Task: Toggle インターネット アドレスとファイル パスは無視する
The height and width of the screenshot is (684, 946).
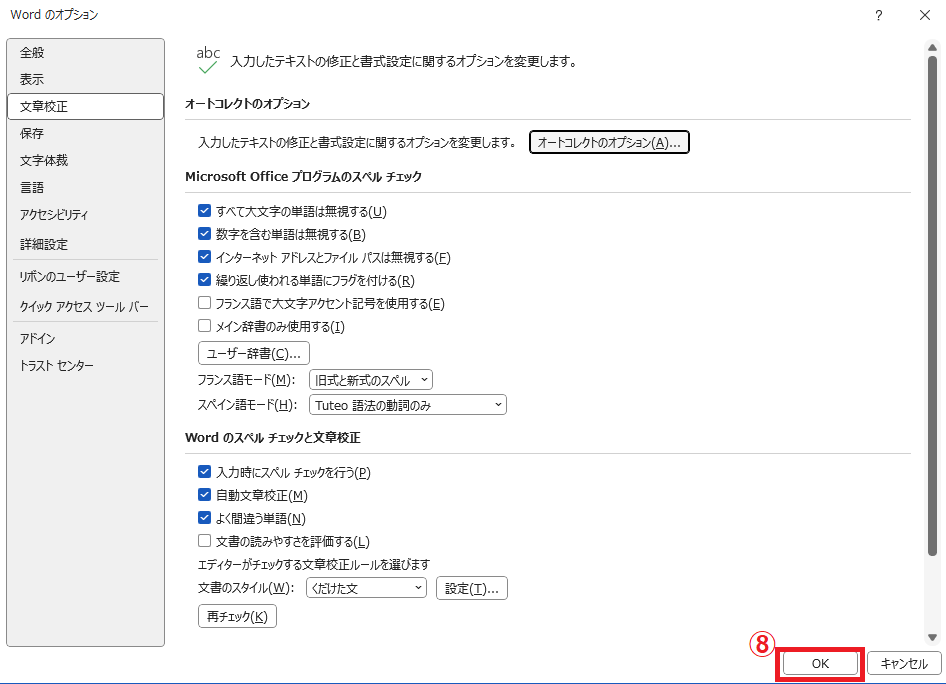Action: click(x=205, y=257)
